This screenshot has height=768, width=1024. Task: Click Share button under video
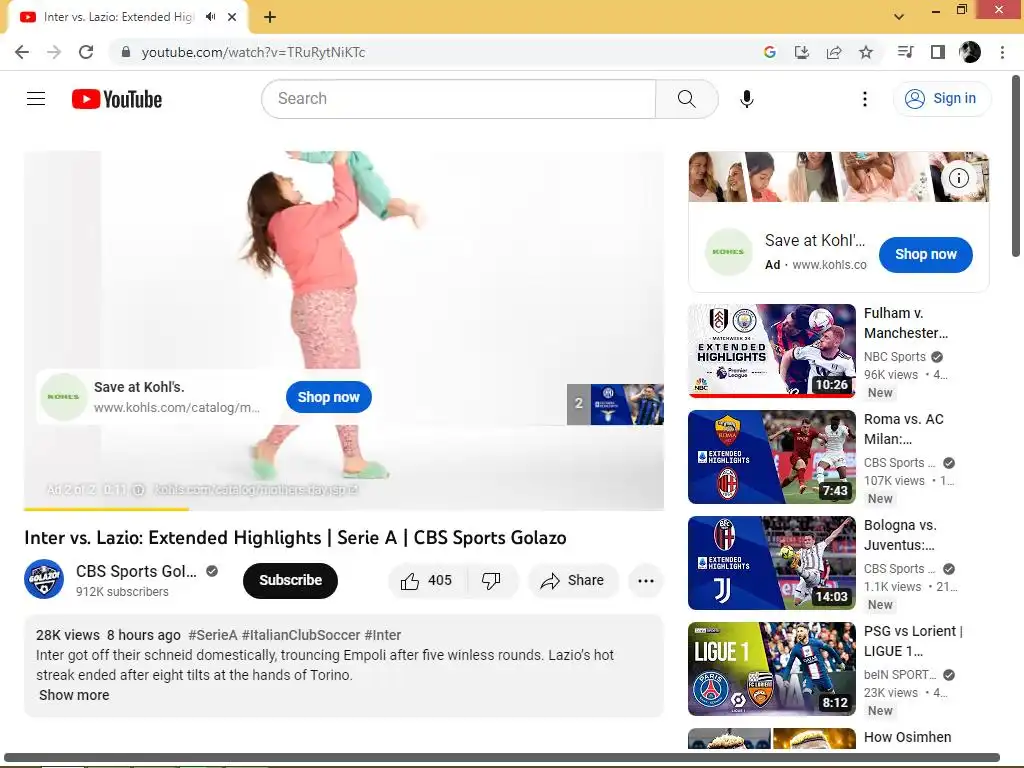[573, 581]
